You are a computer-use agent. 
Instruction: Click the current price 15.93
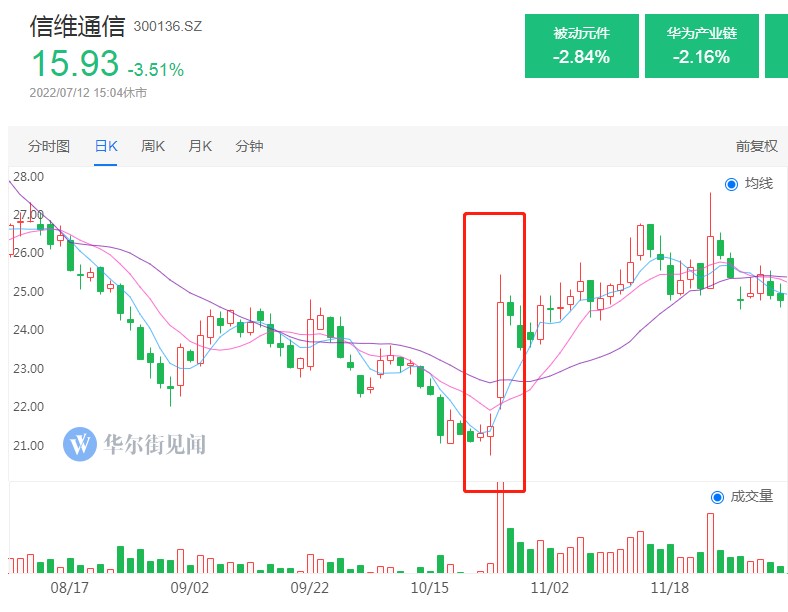(75, 64)
